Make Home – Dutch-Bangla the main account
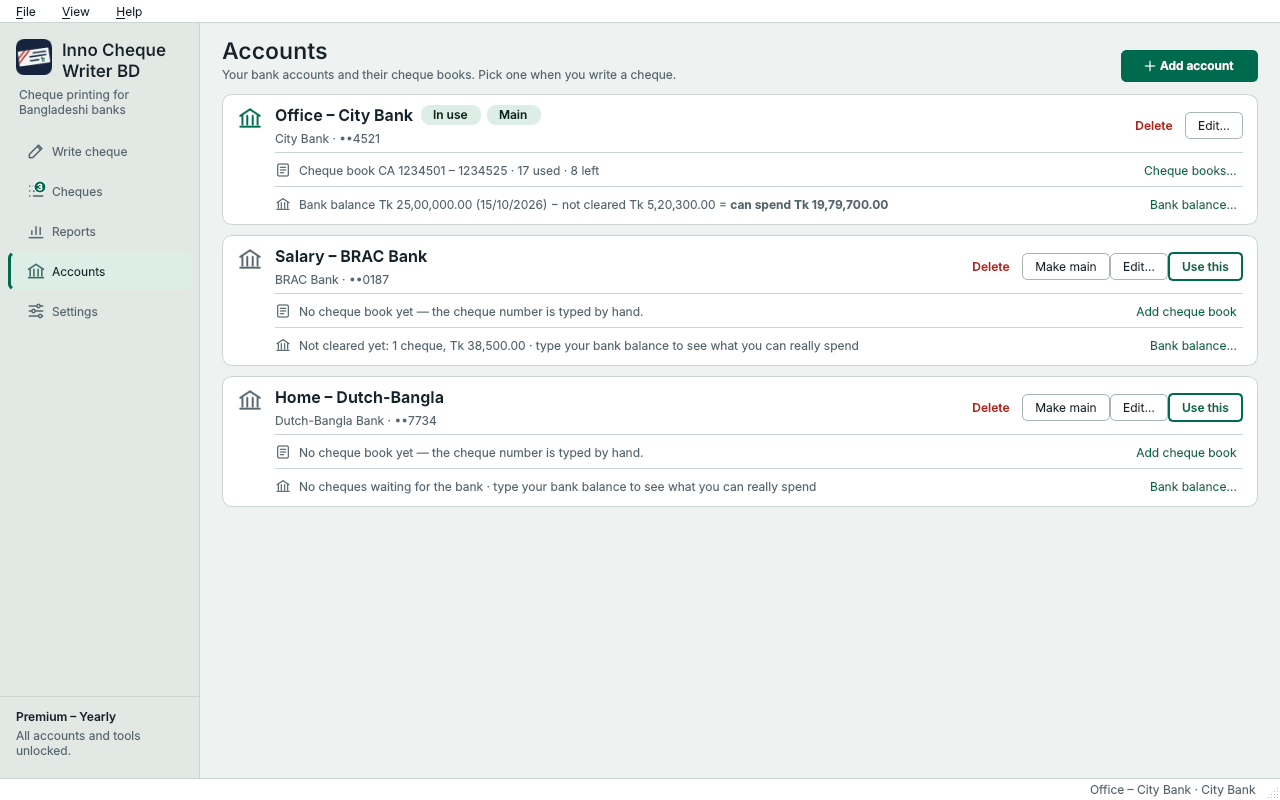The height and width of the screenshot is (800, 1280). click(x=1066, y=408)
